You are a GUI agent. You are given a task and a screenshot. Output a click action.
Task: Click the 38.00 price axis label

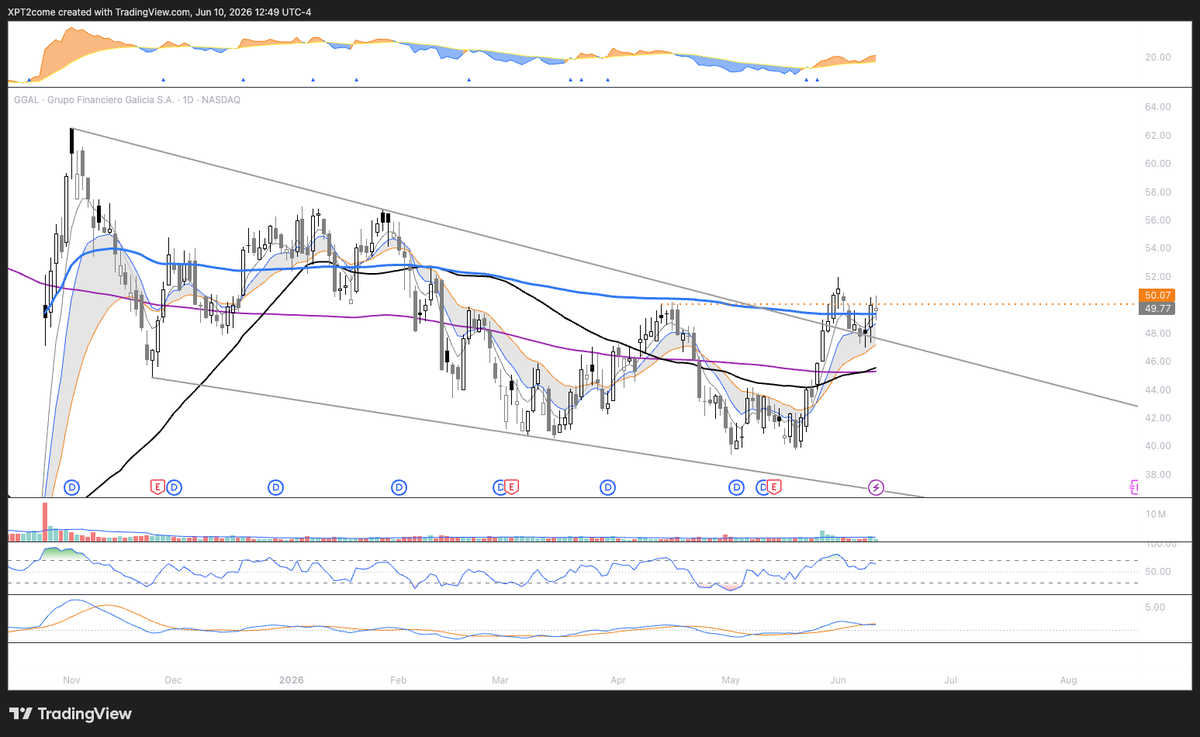point(1158,474)
